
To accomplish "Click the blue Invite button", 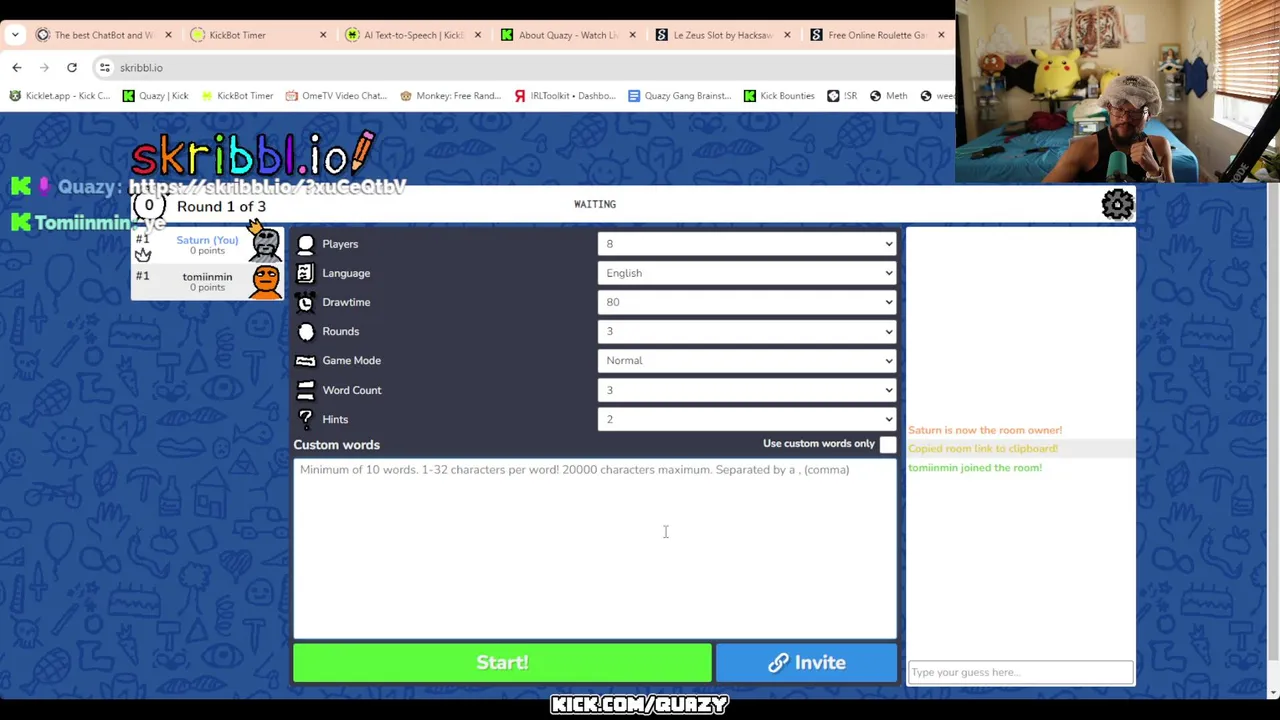I will click(806, 662).
